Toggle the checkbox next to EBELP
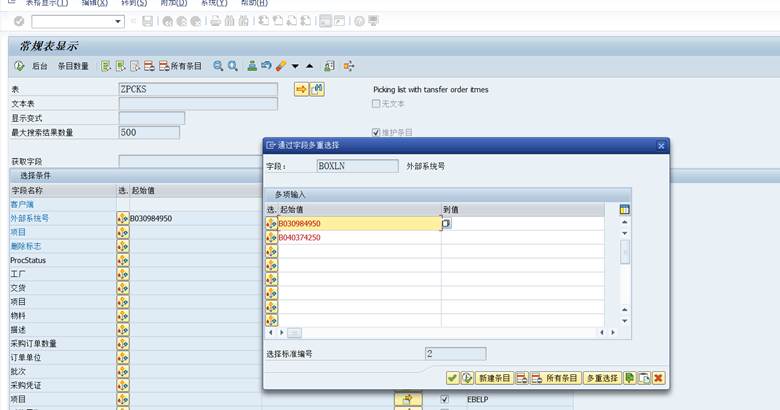The width and height of the screenshot is (780, 410). click(444, 399)
